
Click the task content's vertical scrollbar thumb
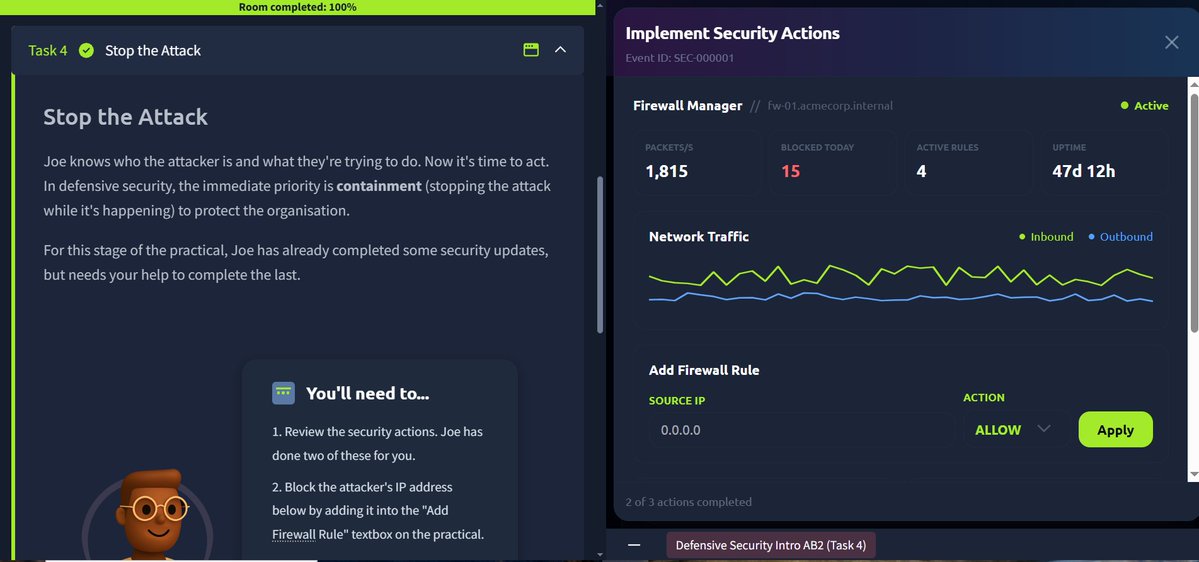coord(600,255)
